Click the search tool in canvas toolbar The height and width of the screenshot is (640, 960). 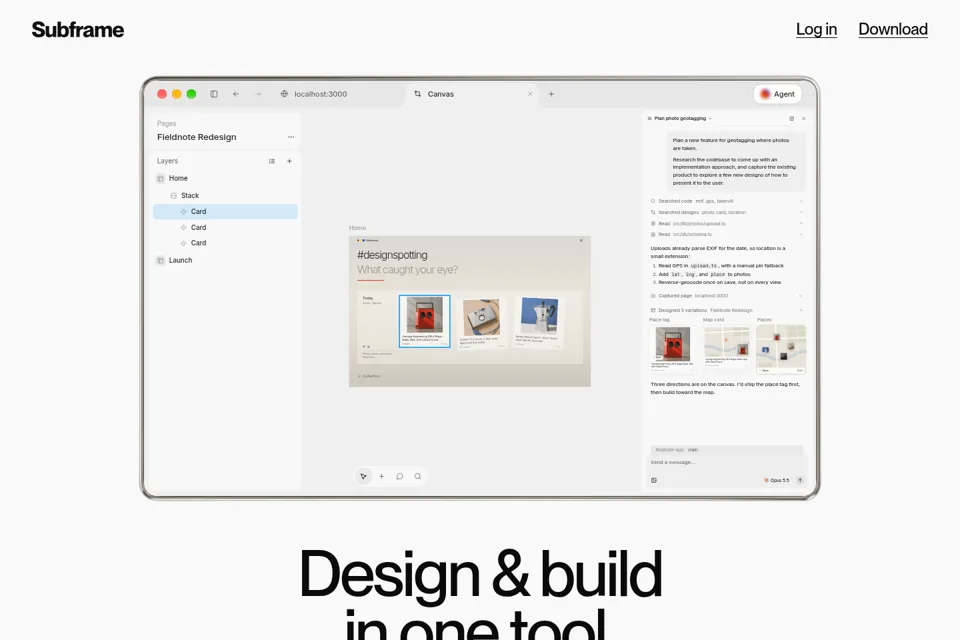click(418, 476)
